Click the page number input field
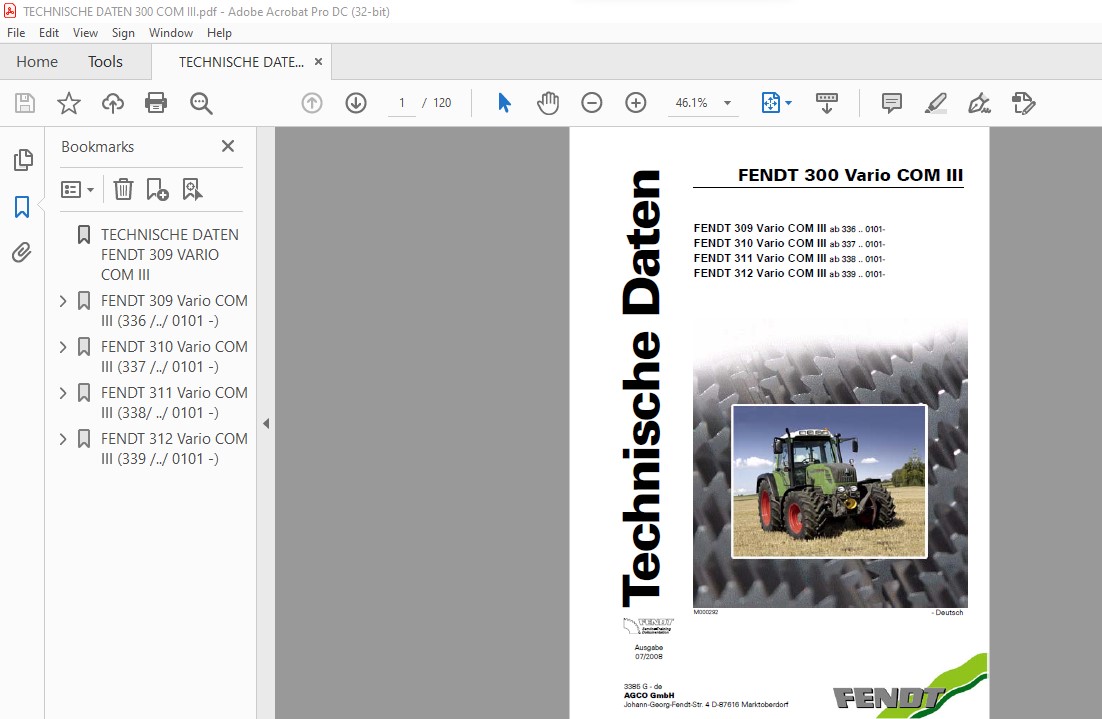 click(402, 103)
